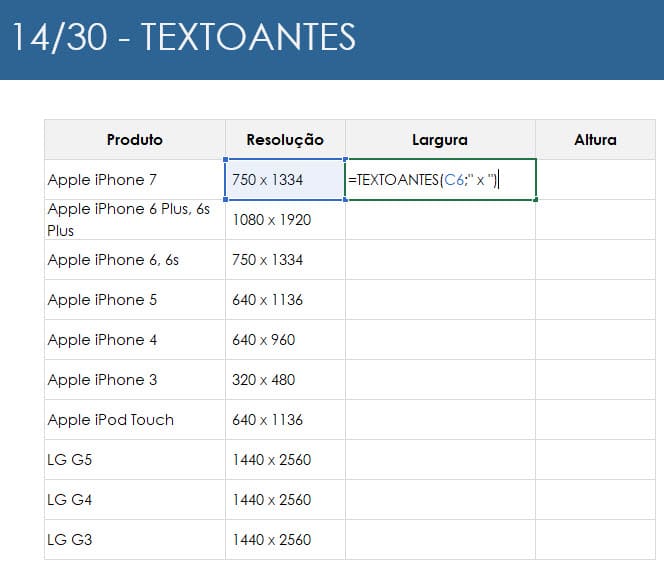Viewport: 664px width, 564px height.
Task: Select the LG G4 cell
Action: [x=135, y=500]
